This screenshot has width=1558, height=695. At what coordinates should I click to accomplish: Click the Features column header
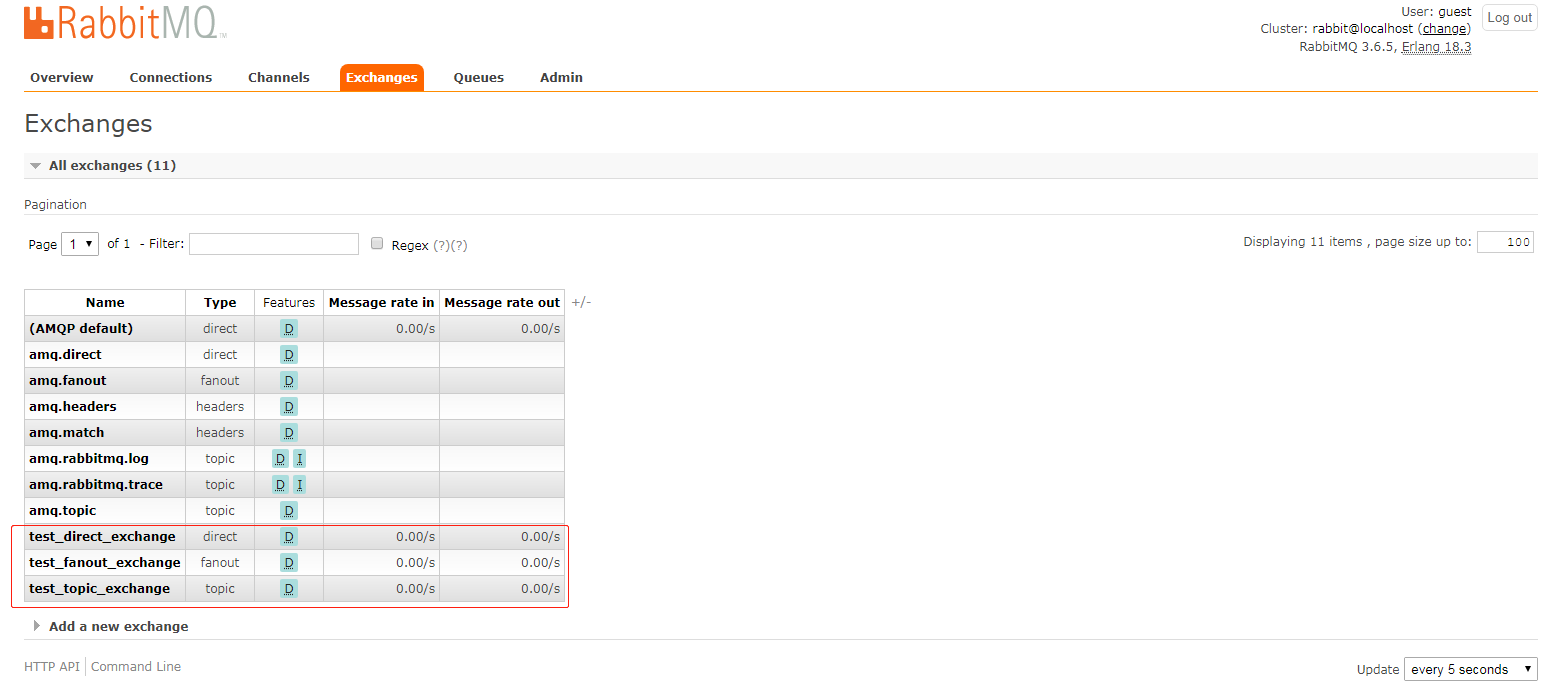tap(289, 303)
